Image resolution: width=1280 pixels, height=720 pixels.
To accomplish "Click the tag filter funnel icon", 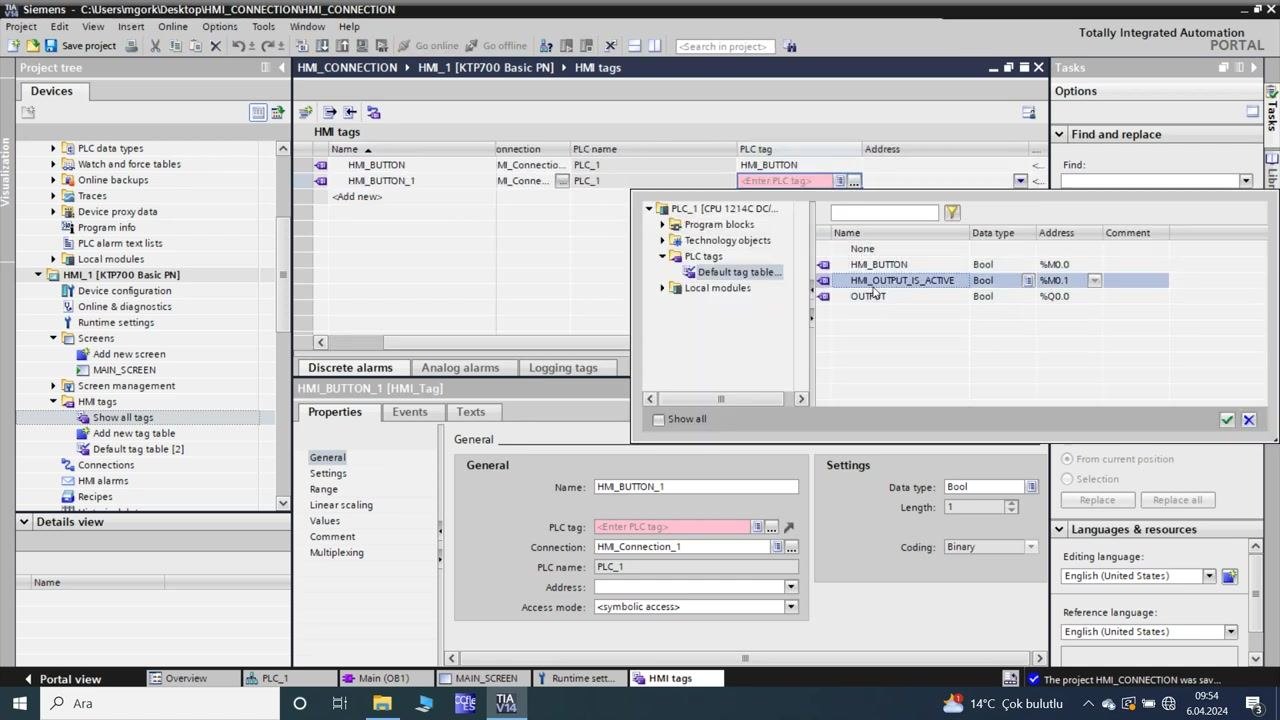I will click(x=952, y=212).
